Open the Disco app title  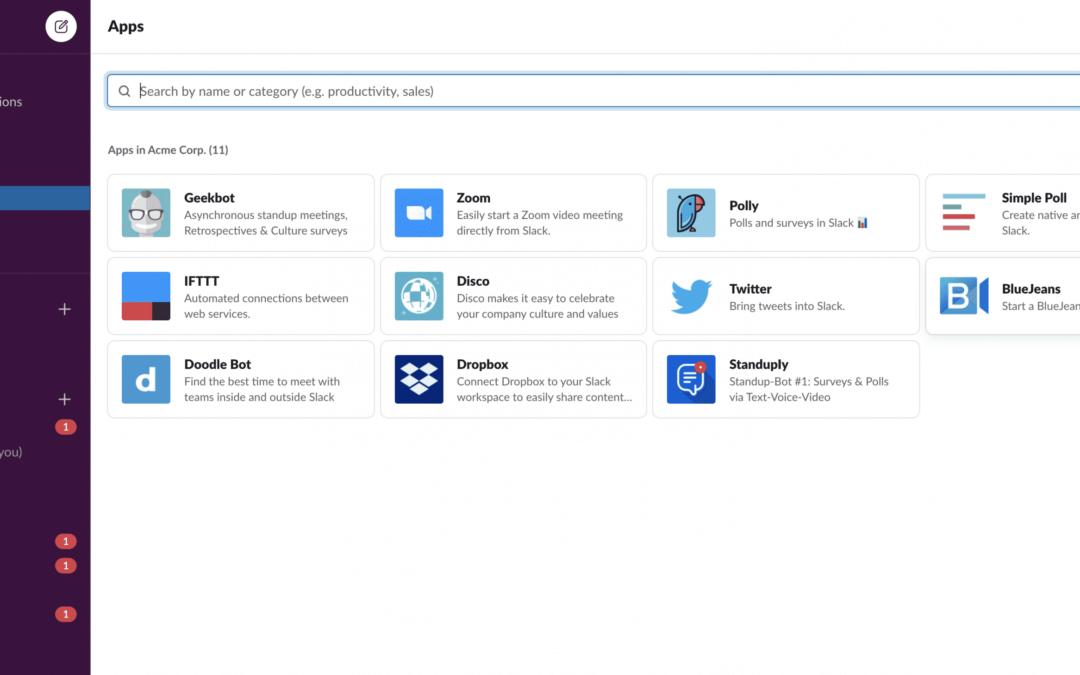[x=472, y=281]
